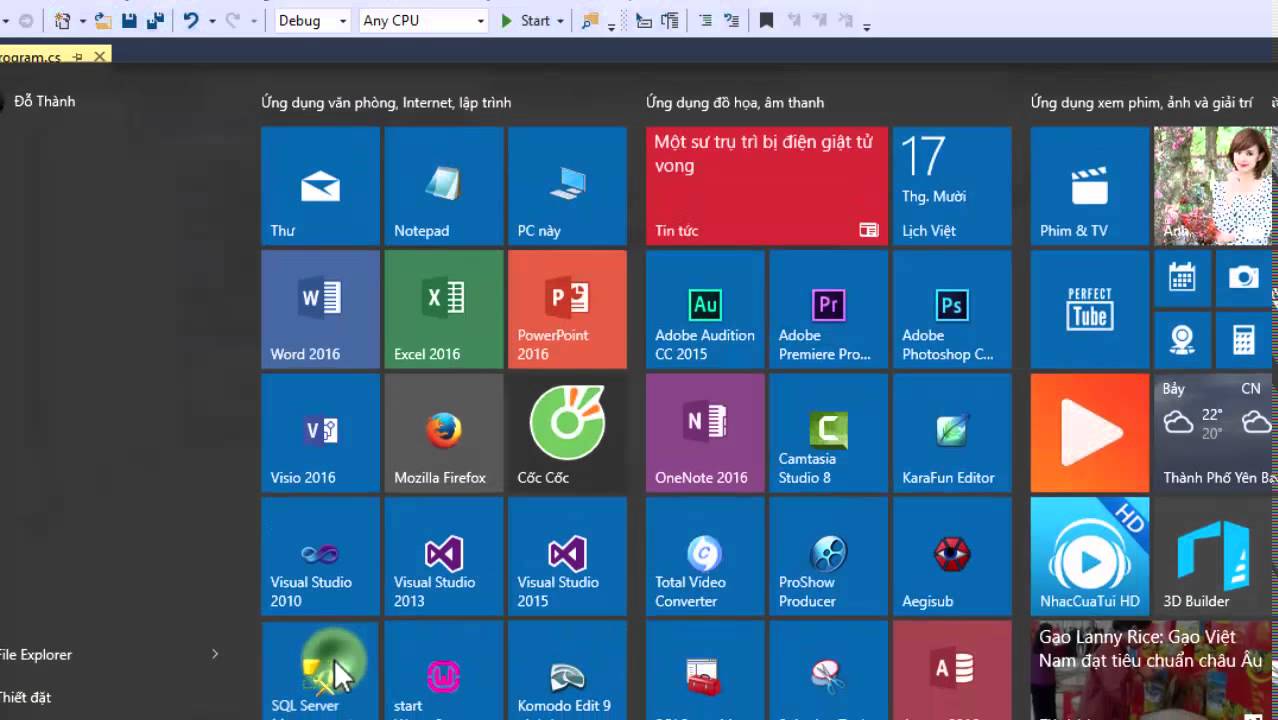Open Adobe Photoshop CC tile
Viewport: 1278px width, 720px height.
click(951, 309)
